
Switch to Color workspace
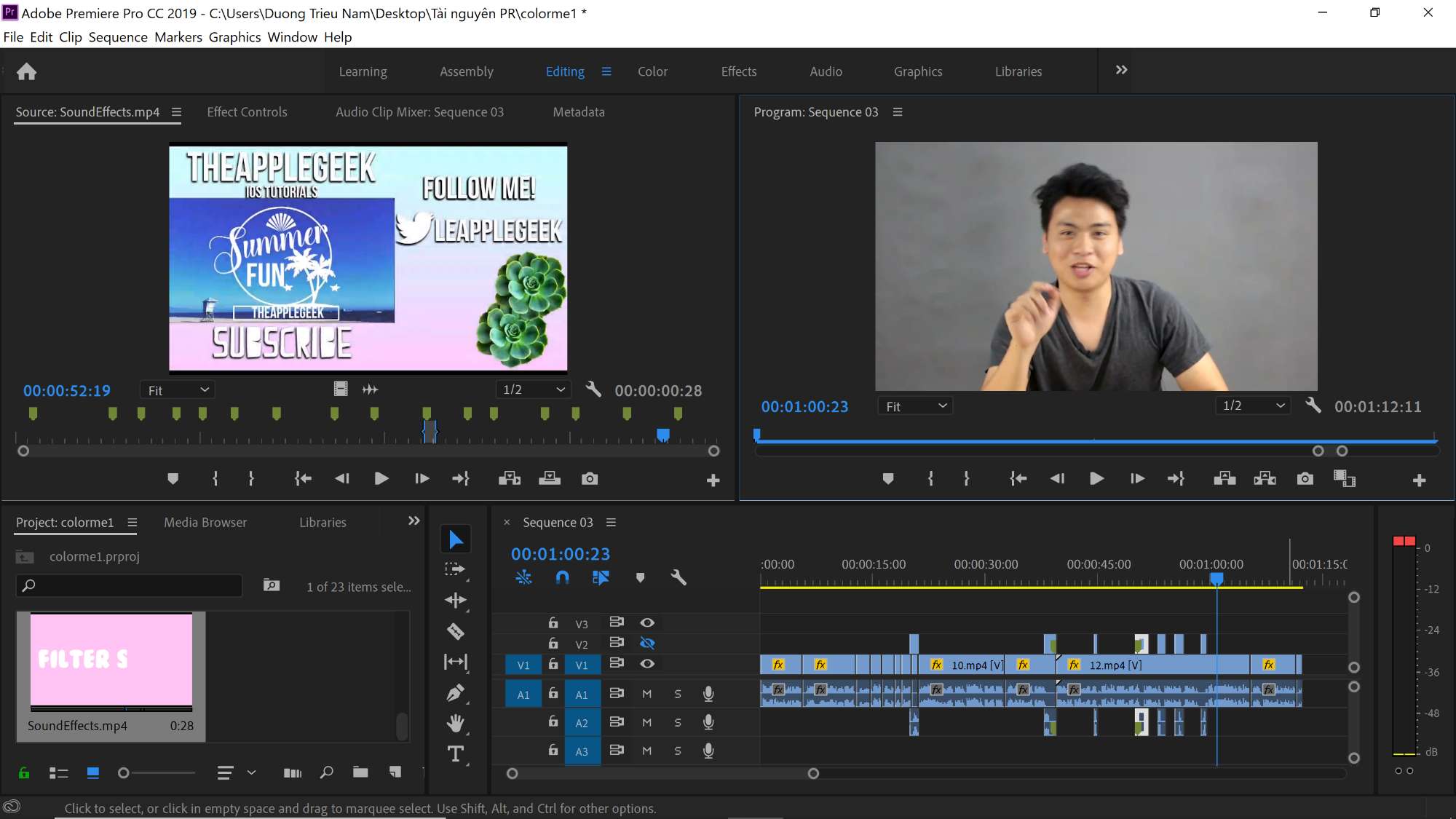652,71
